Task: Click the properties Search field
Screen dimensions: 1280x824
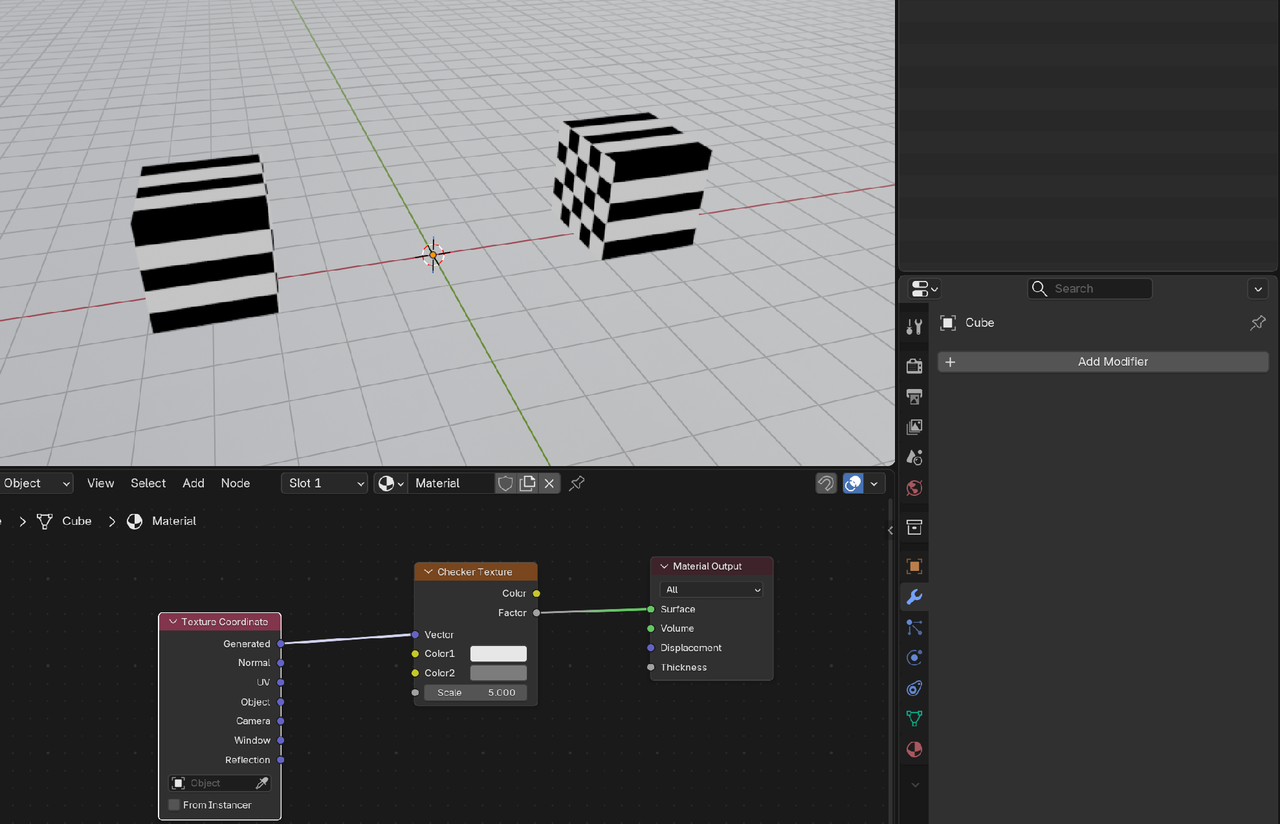Action: click(1090, 289)
